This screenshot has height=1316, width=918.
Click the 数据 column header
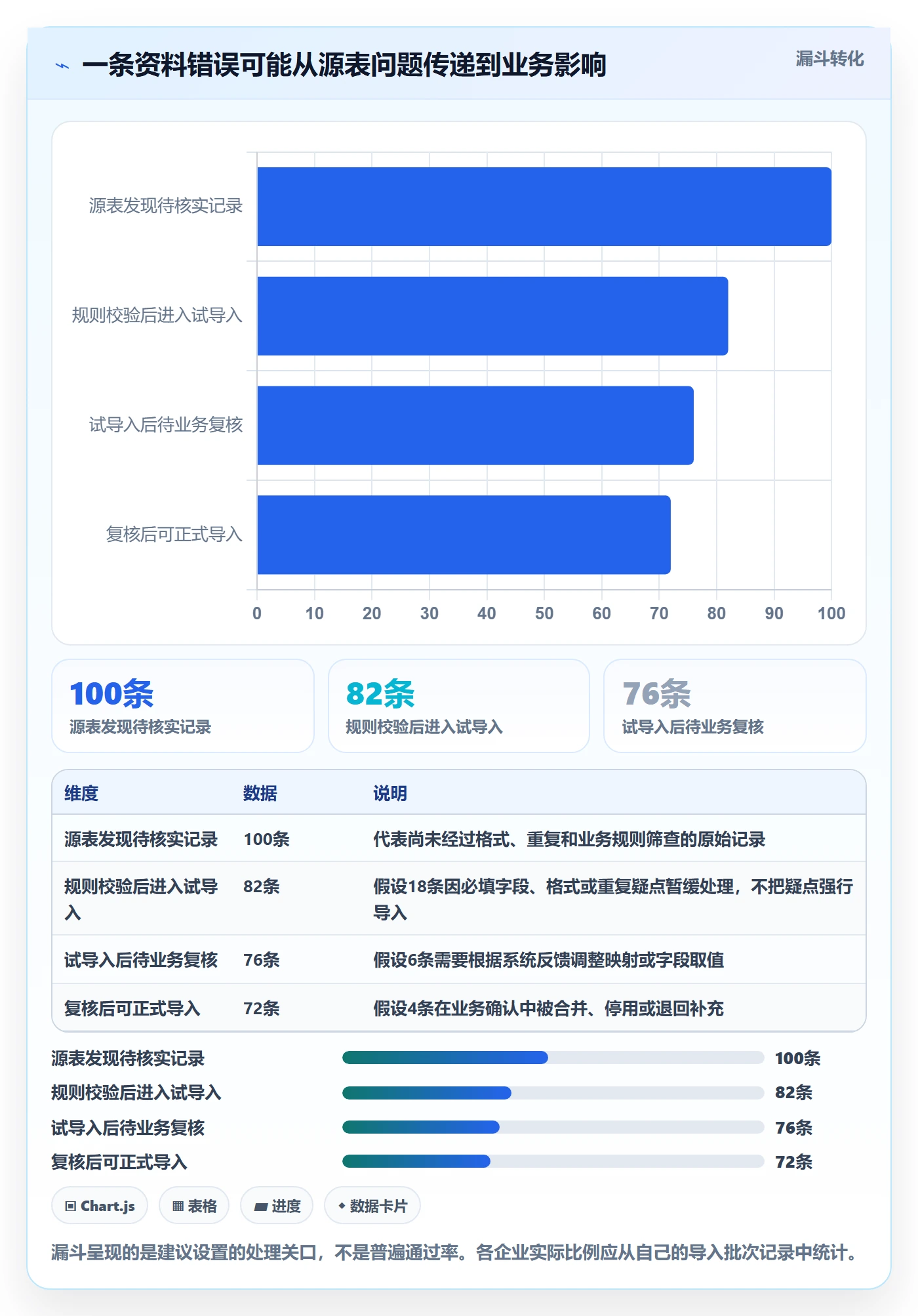click(260, 793)
